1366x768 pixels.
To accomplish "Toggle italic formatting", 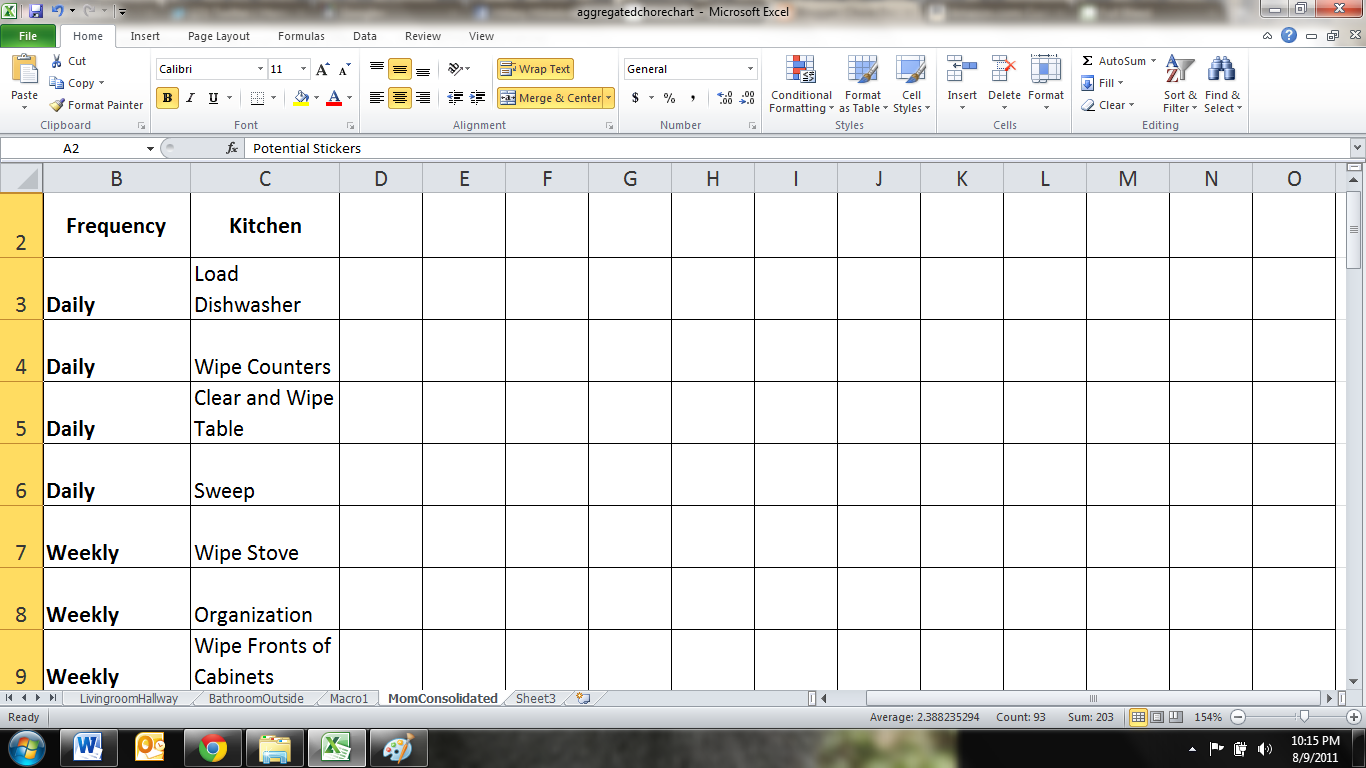I will coord(189,98).
